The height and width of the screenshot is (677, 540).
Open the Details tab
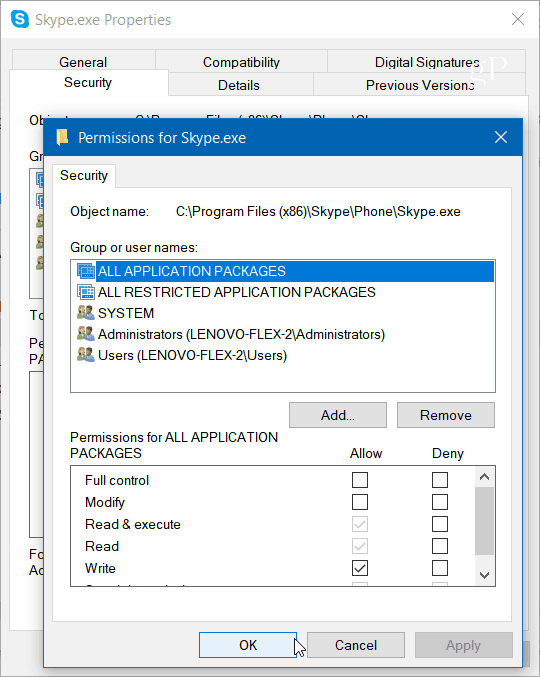239,85
